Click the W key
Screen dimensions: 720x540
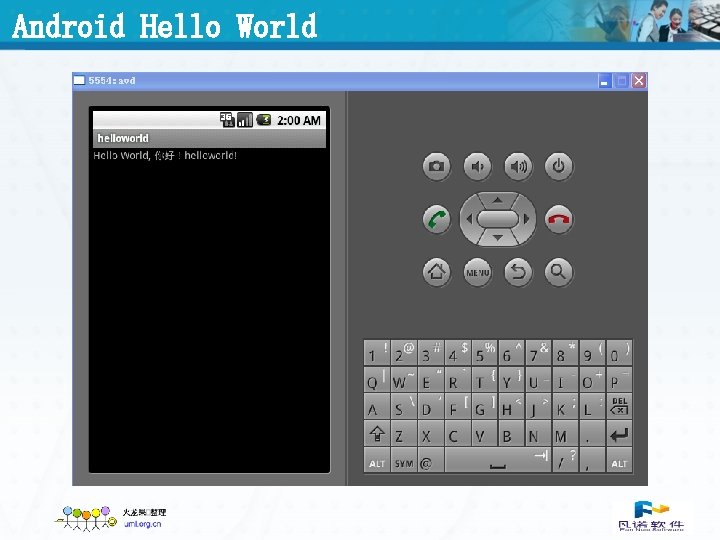click(404, 379)
